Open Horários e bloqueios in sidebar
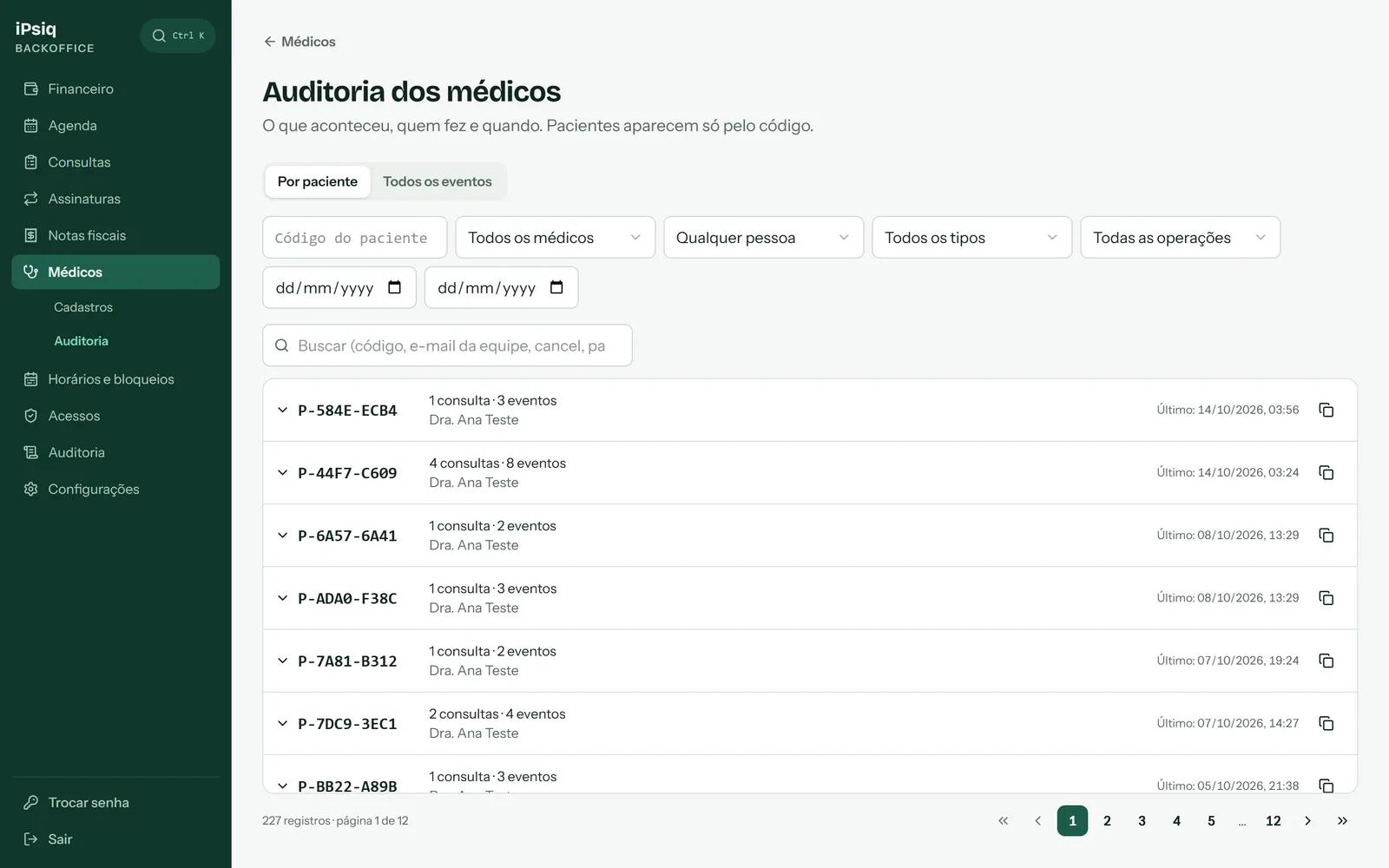The image size is (1389, 868). click(115, 379)
